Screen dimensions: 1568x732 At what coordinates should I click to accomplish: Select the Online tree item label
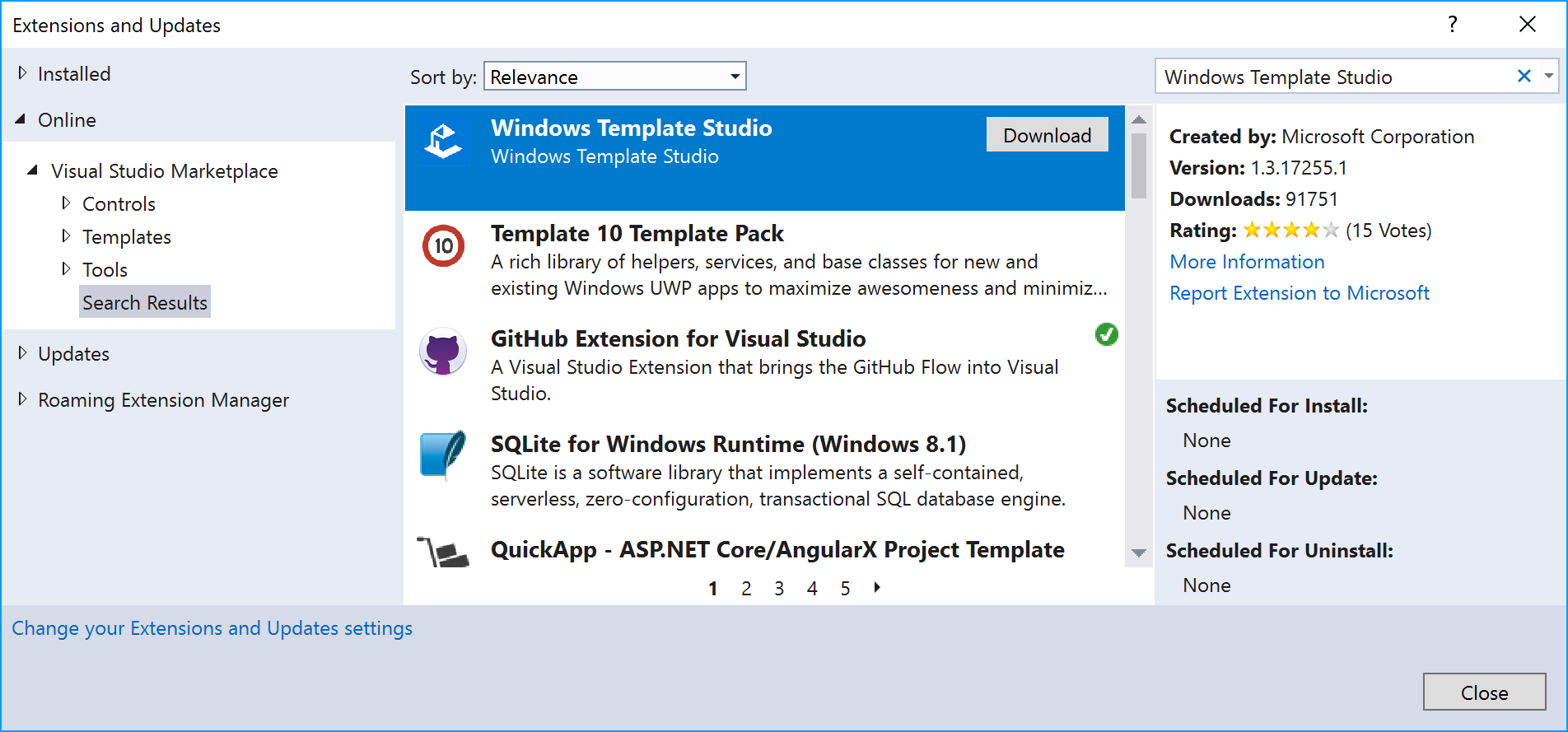click(x=67, y=120)
